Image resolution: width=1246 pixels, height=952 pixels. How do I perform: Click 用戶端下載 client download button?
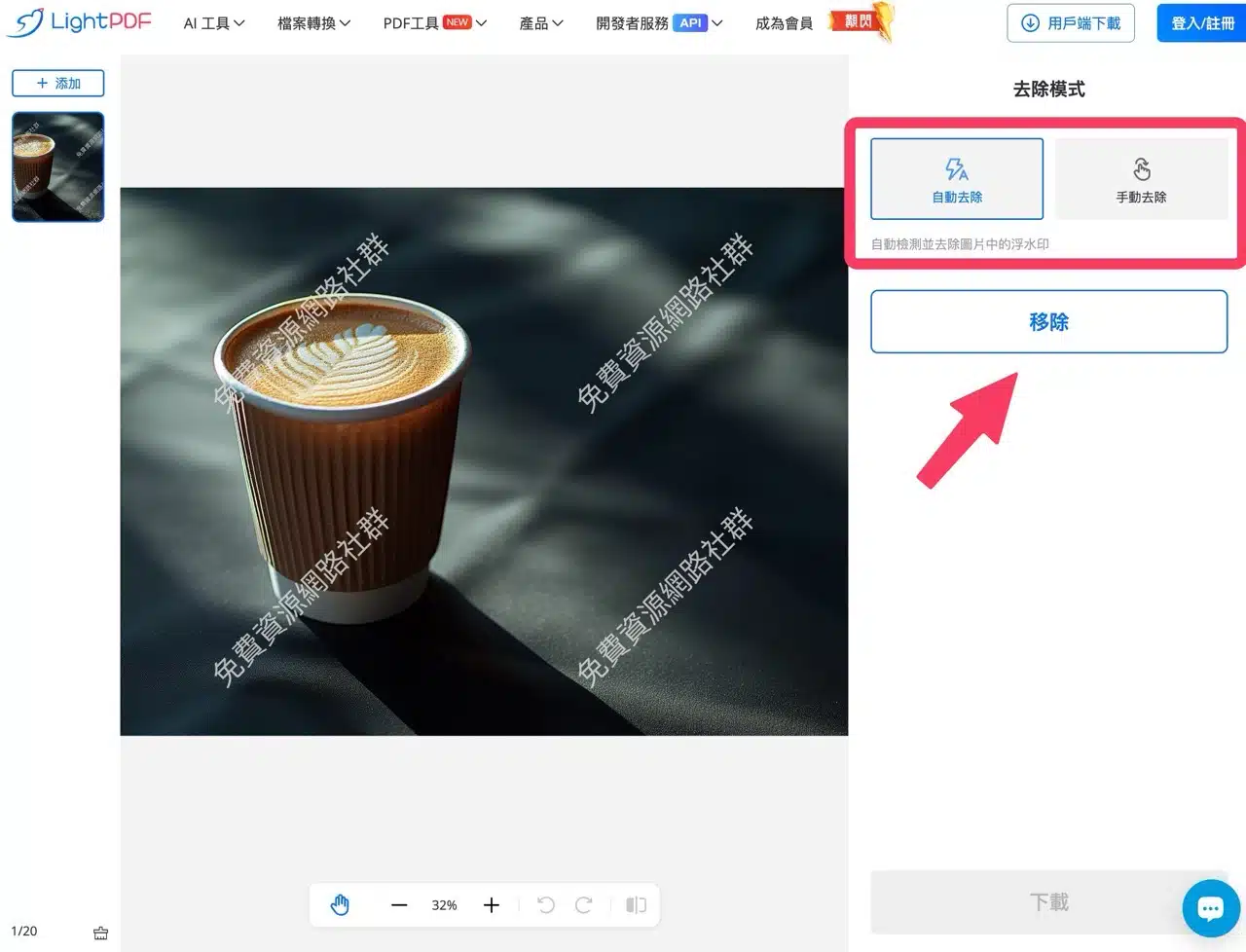coord(1071,23)
